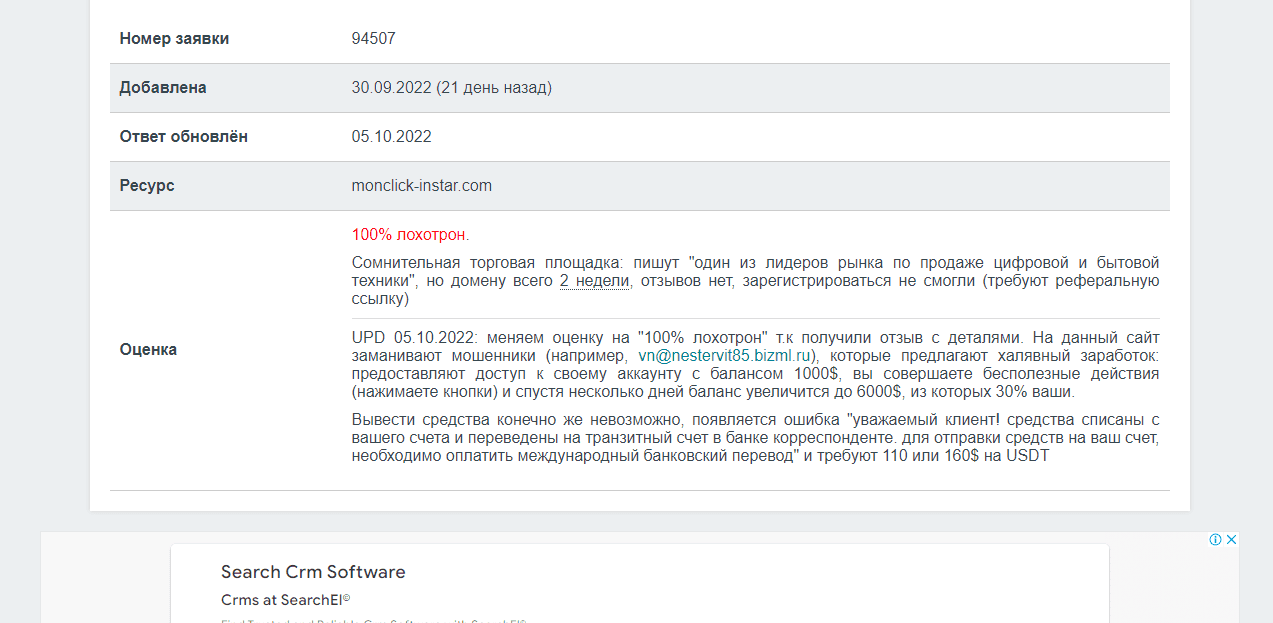The image size is (1273, 623).
Task: Click the "Crms at SearchEI" ad subtitle
Action: coord(285,599)
